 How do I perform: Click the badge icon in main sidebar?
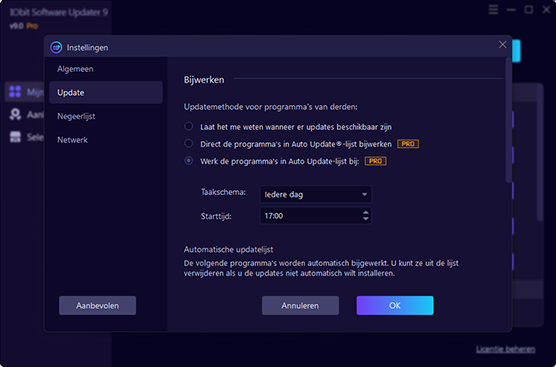(15, 114)
